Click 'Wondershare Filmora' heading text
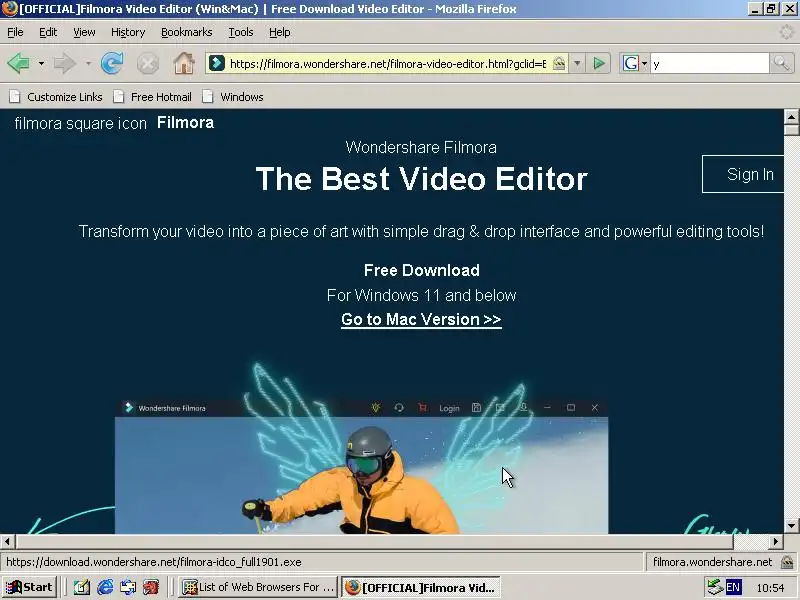This screenshot has height=600, width=800. [421, 147]
